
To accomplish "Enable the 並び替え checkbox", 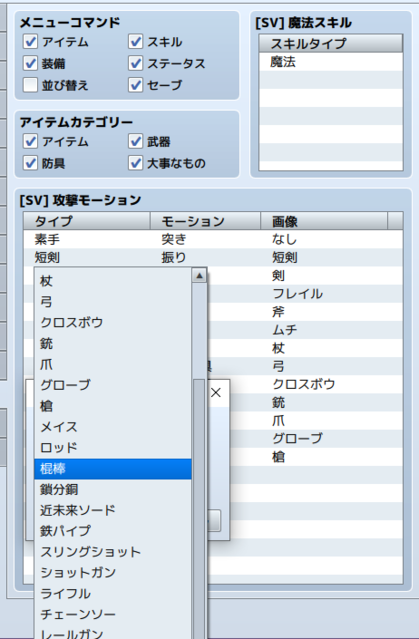I will 30,85.
